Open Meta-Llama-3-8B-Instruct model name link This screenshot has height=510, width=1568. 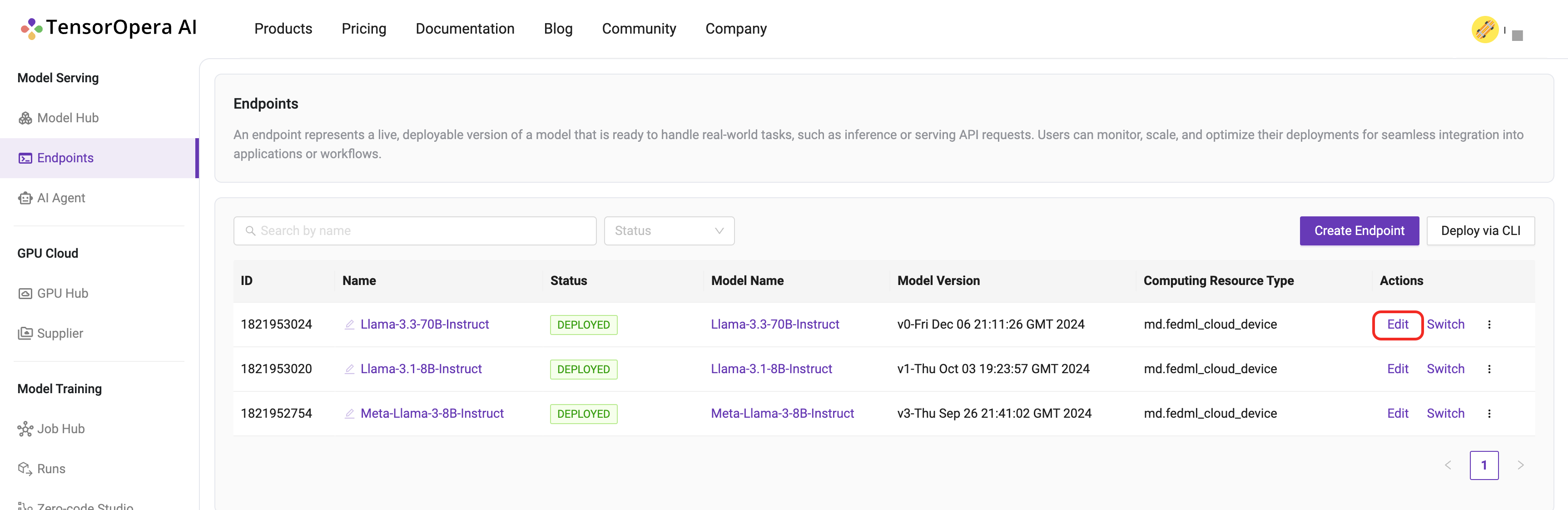(782, 414)
